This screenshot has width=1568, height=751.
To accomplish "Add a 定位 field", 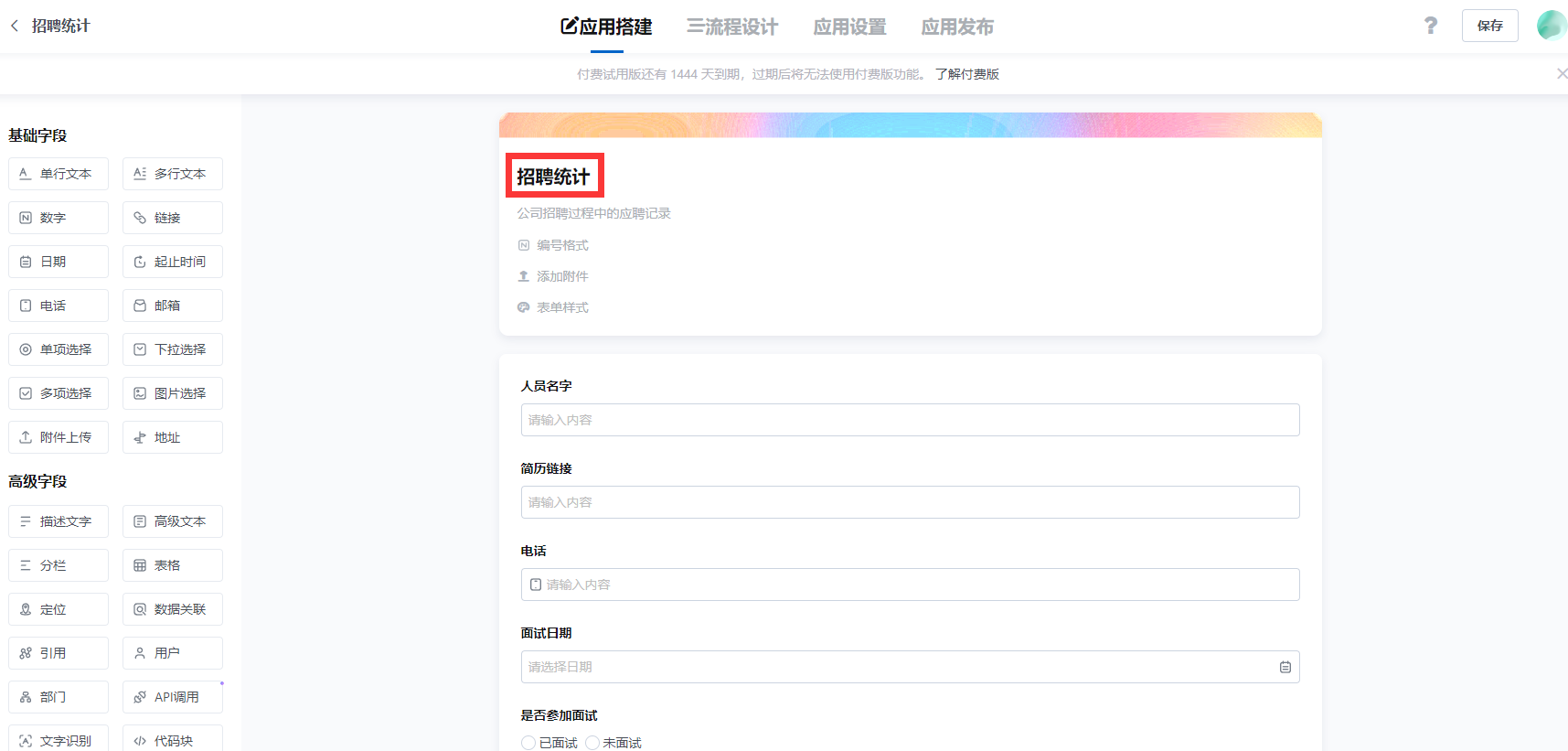I will (59, 609).
